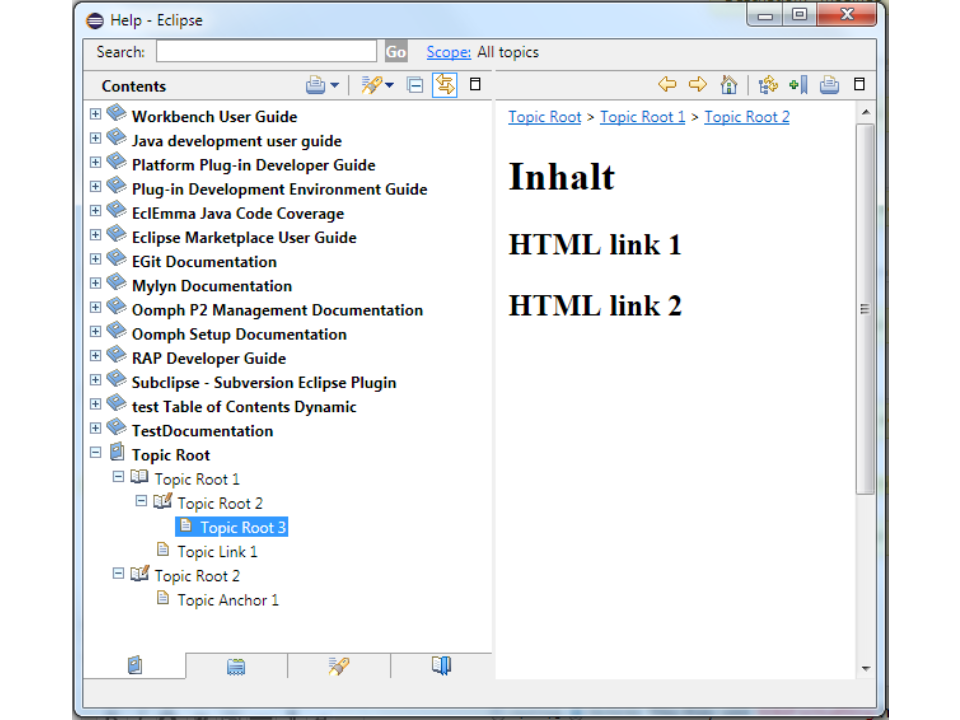Open the search-in-topic dropdown arrow
960x720 pixels.
[x=390, y=86]
